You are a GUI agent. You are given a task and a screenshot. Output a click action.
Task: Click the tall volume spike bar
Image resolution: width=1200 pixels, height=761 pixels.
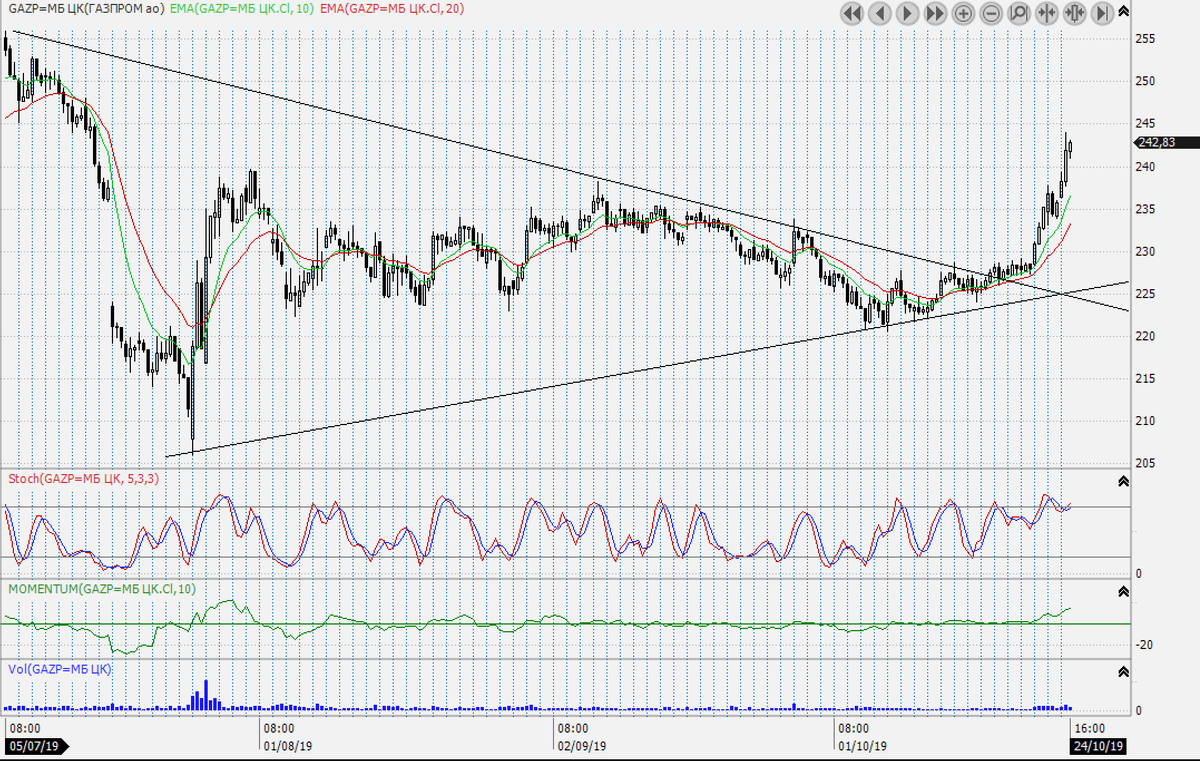206,695
